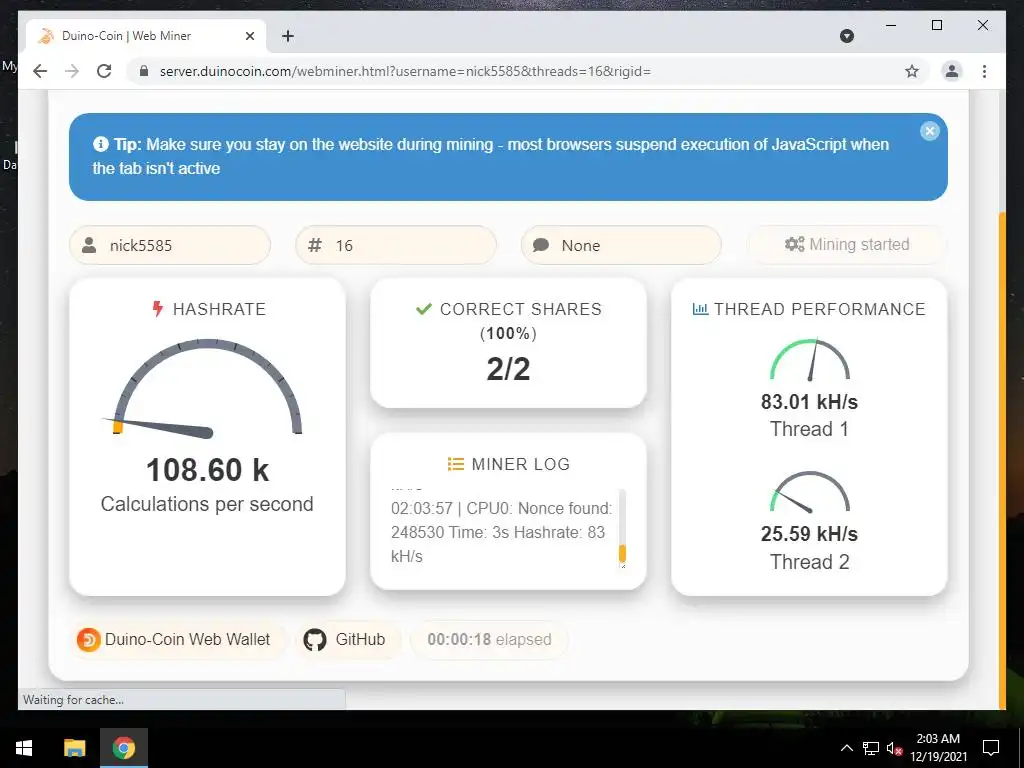Click the Nonce found log entry

(x=501, y=532)
